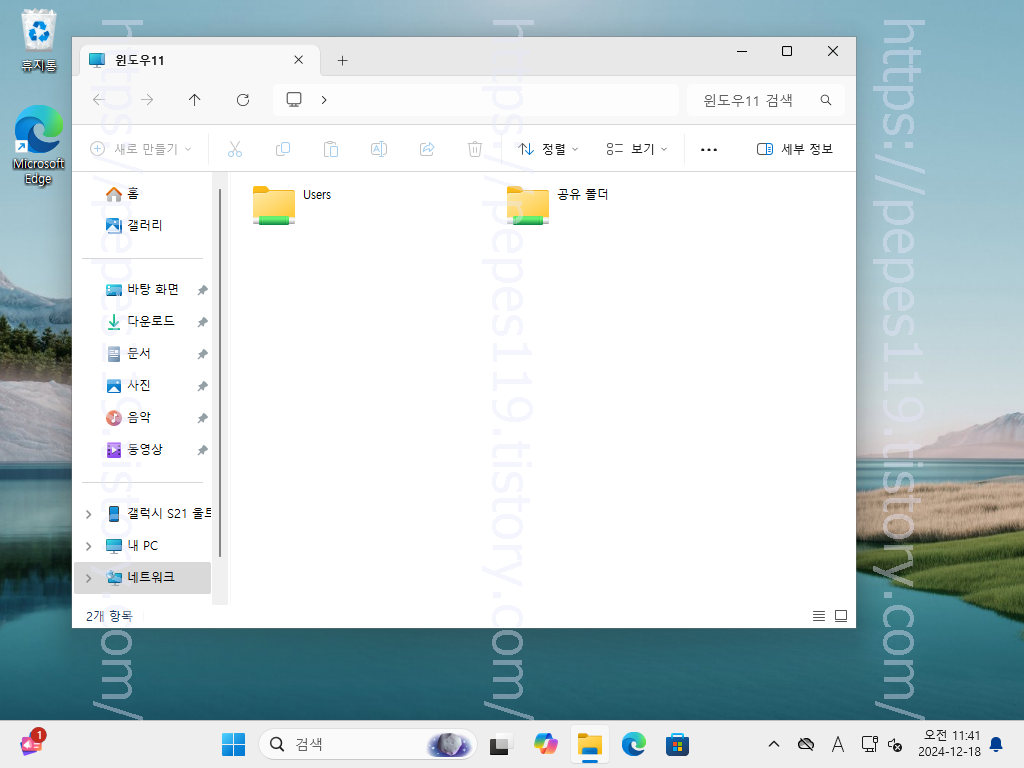The width and height of the screenshot is (1024, 768).
Task: Open the more options ellipsis menu
Action: [x=709, y=150]
